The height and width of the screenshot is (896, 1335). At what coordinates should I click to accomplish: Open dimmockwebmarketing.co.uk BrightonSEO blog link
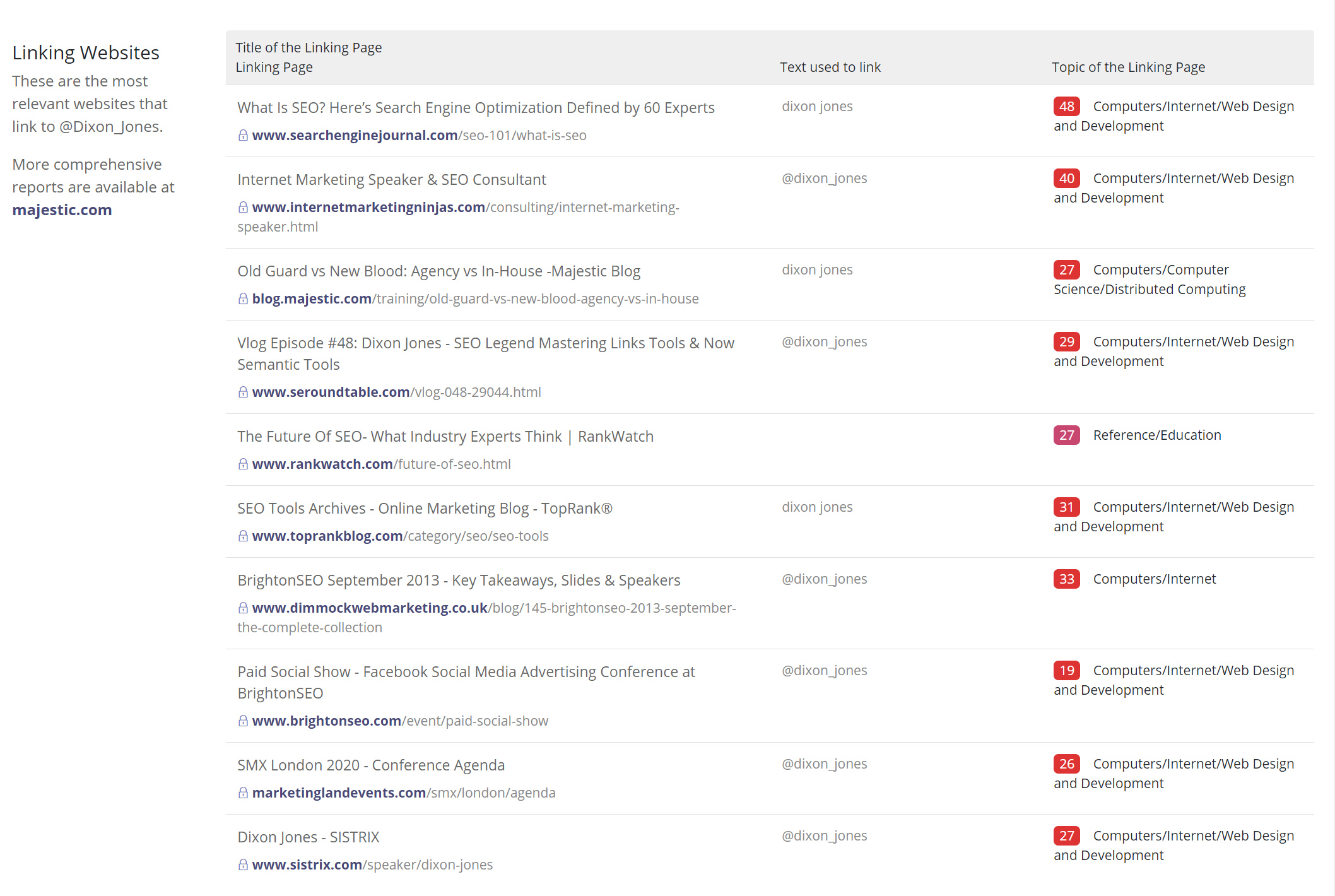(x=487, y=617)
